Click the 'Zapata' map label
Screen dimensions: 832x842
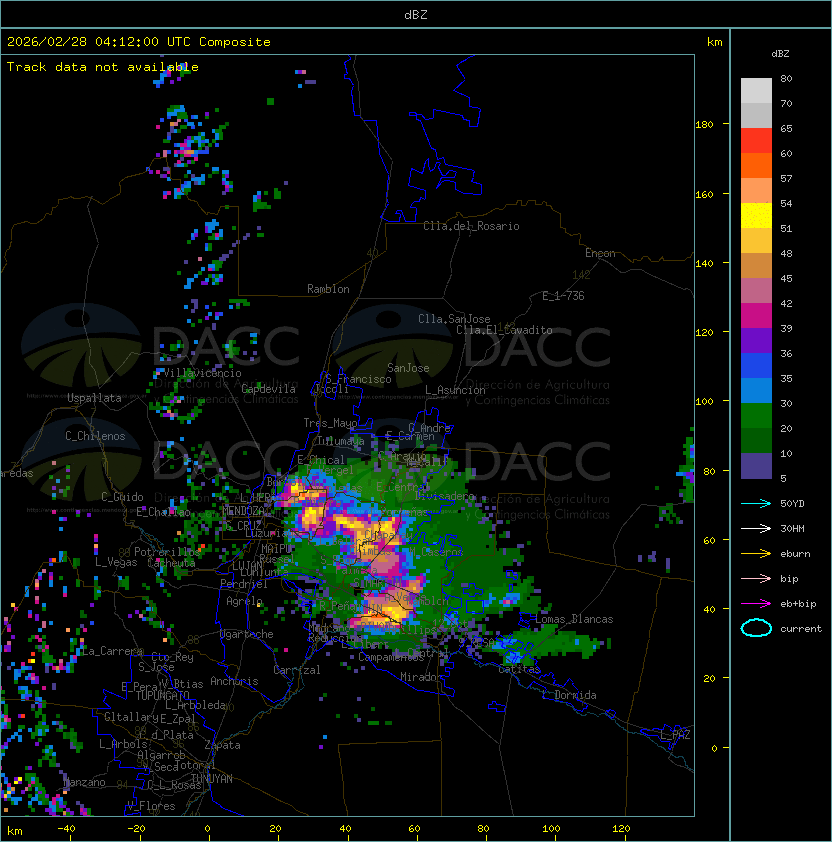coord(222,745)
